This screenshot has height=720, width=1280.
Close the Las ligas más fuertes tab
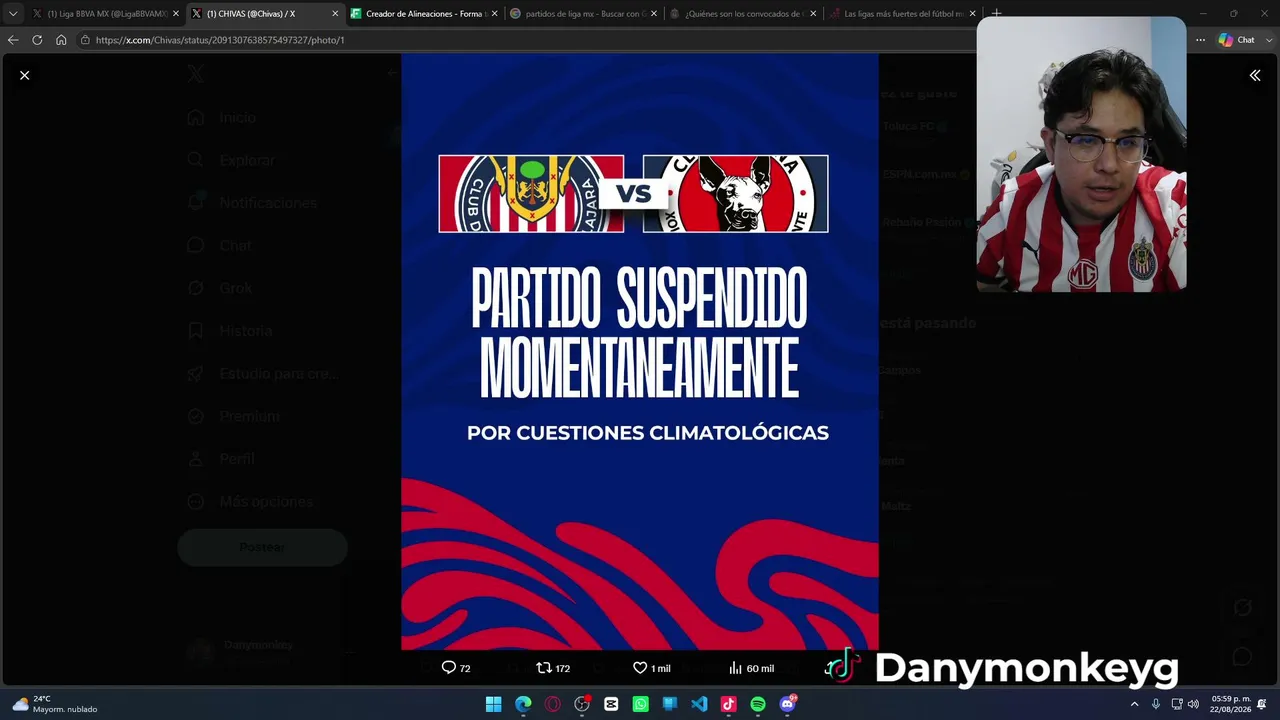(x=972, y=14)
